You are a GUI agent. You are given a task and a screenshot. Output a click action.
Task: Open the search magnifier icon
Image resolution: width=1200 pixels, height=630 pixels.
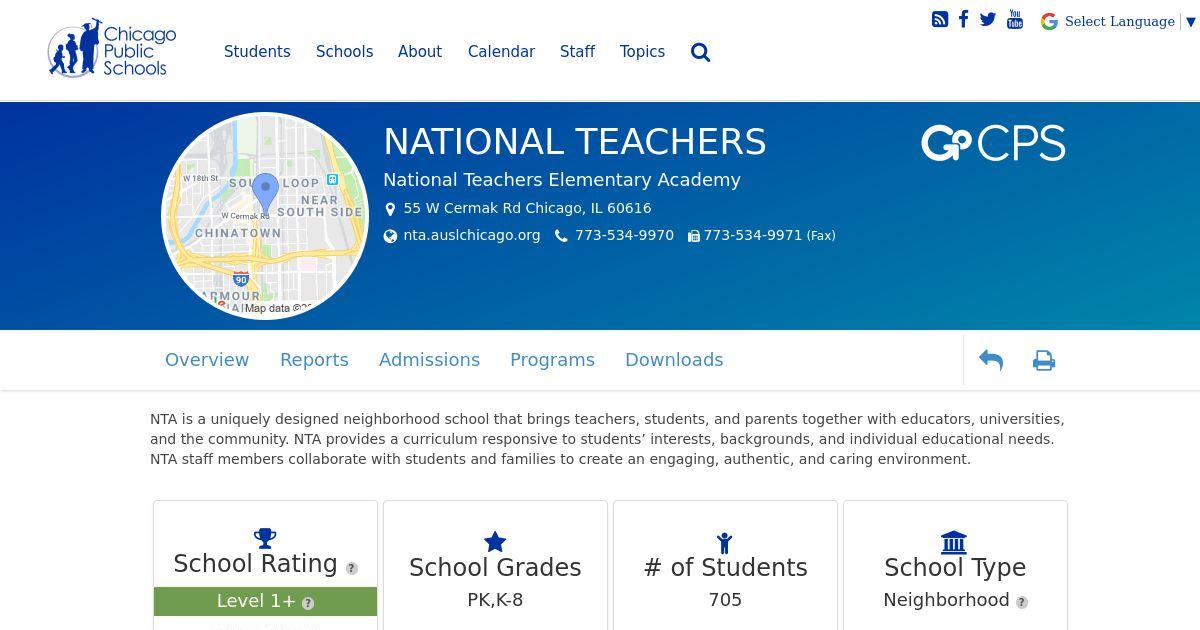pyautogui.click(x=700, y=52)
